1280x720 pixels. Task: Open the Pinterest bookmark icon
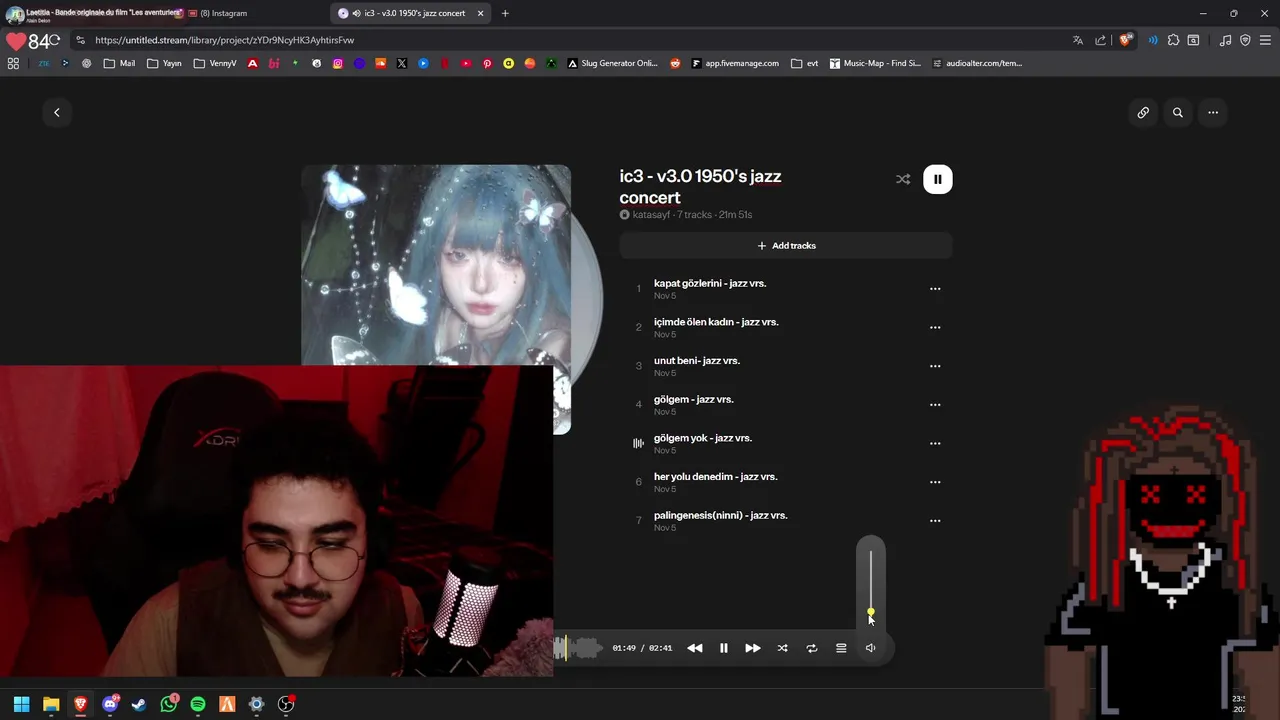(x=487, y=63)
